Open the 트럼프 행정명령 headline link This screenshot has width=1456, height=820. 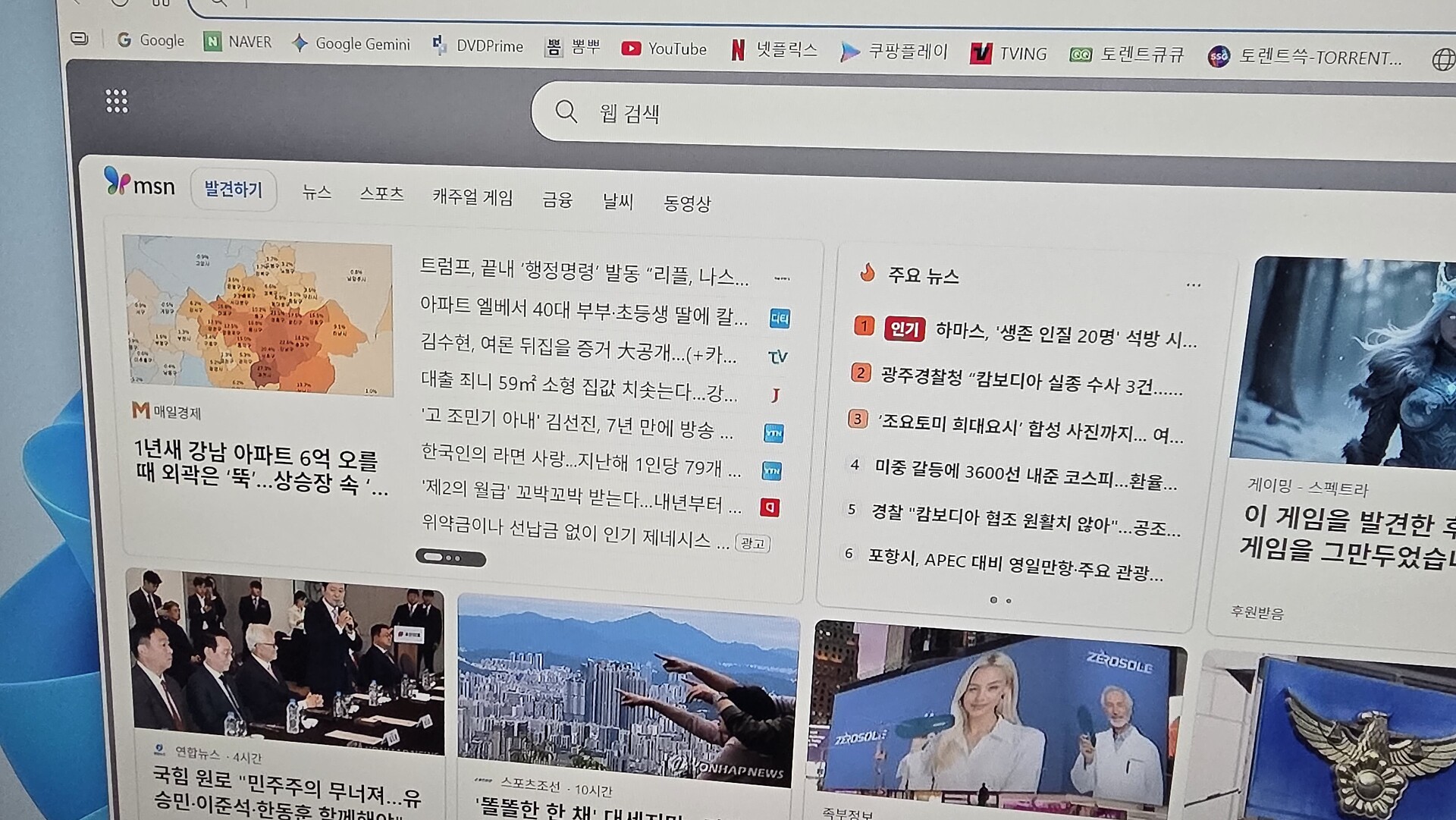[583, 272]
